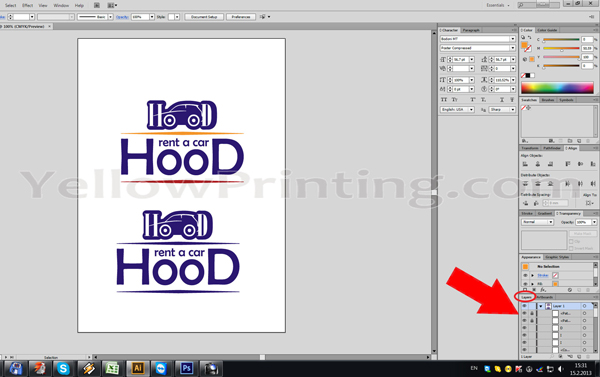Enable the Invert Mask checkbox
The height and width of the screenshot is (377, 600).
[571, 248]
